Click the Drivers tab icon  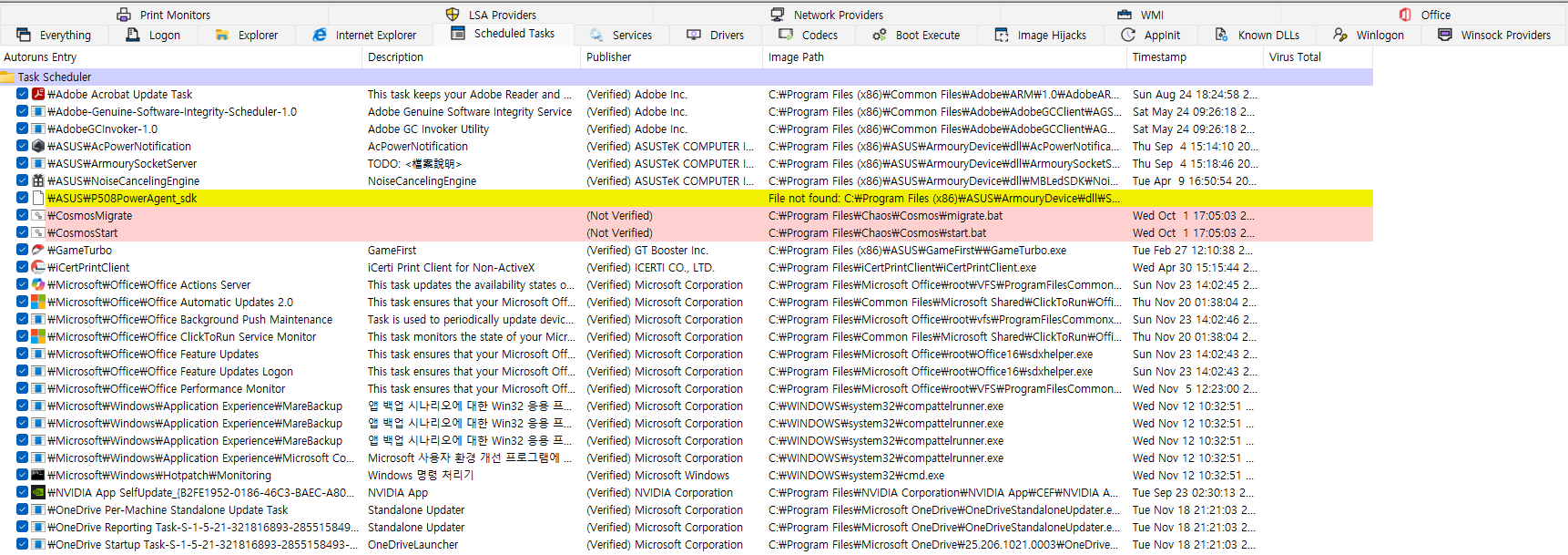pos(694,35)
